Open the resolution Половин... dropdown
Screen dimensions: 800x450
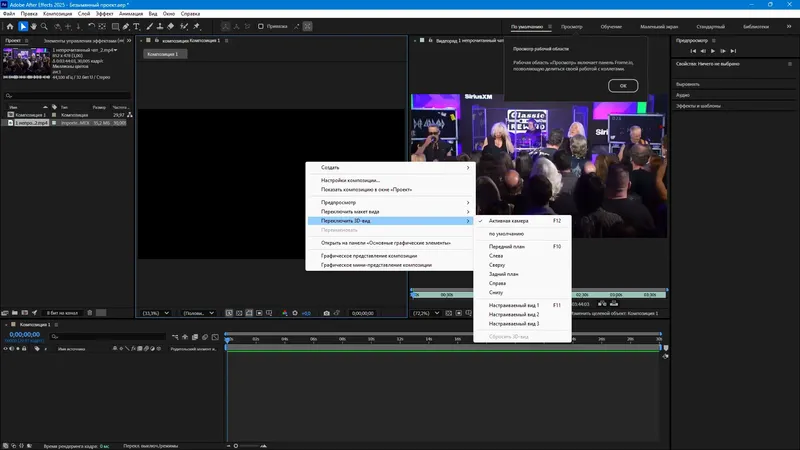tap(198, 313)
